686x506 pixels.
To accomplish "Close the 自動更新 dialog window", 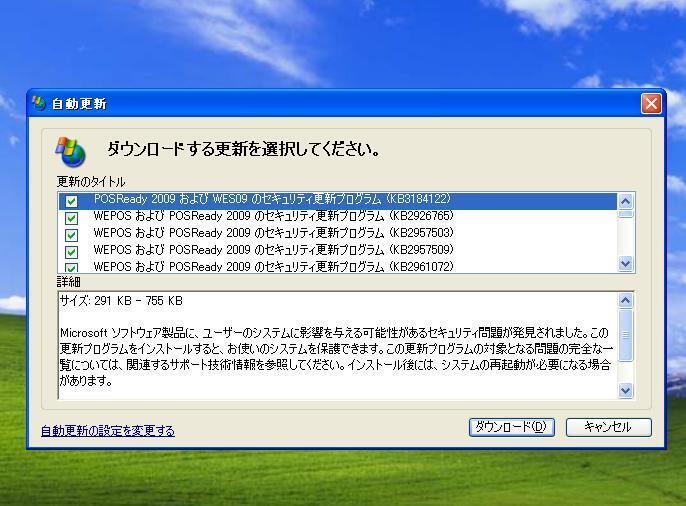I will tap(651, 104).
